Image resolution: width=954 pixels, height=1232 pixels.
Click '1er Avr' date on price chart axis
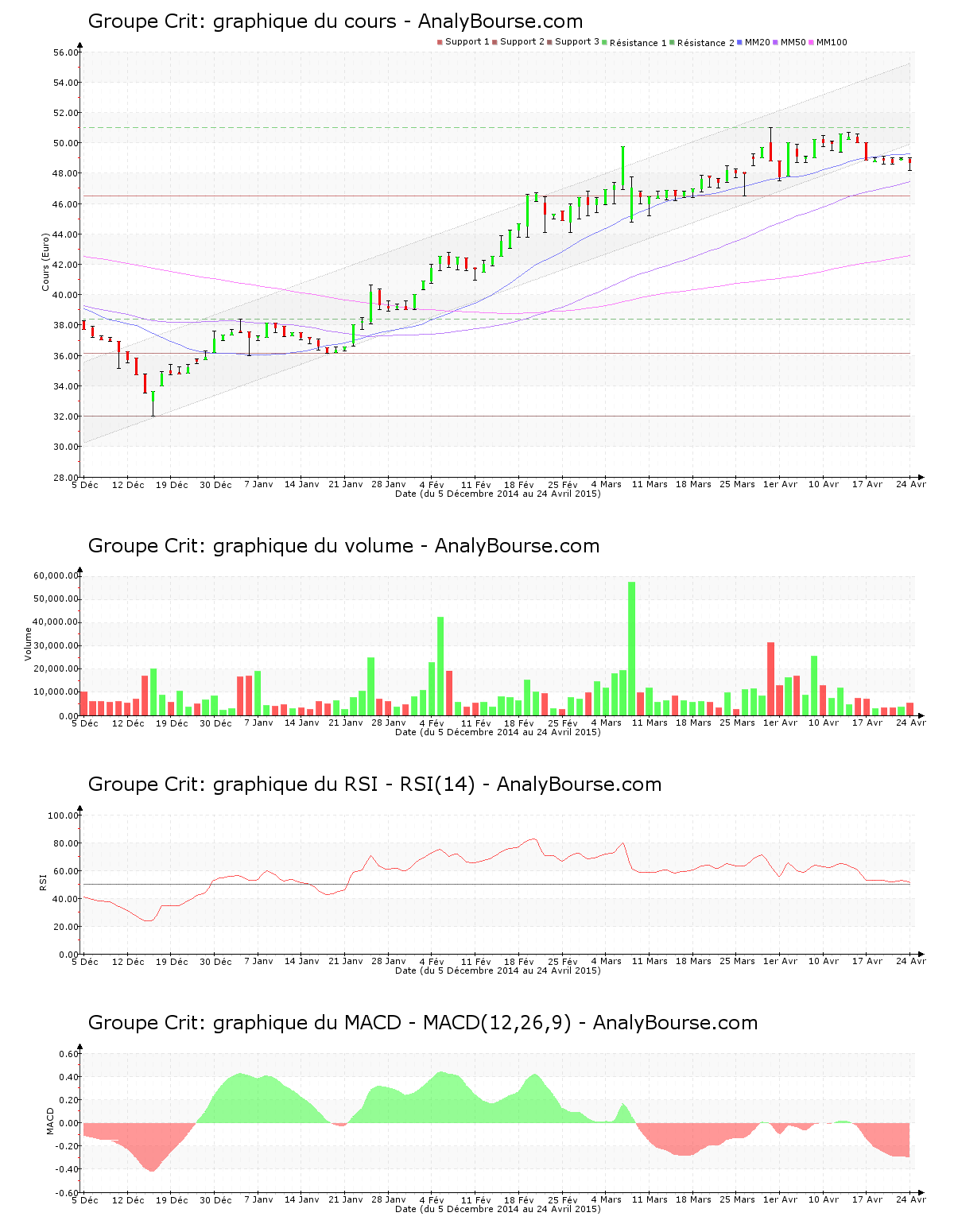point(780,484)
